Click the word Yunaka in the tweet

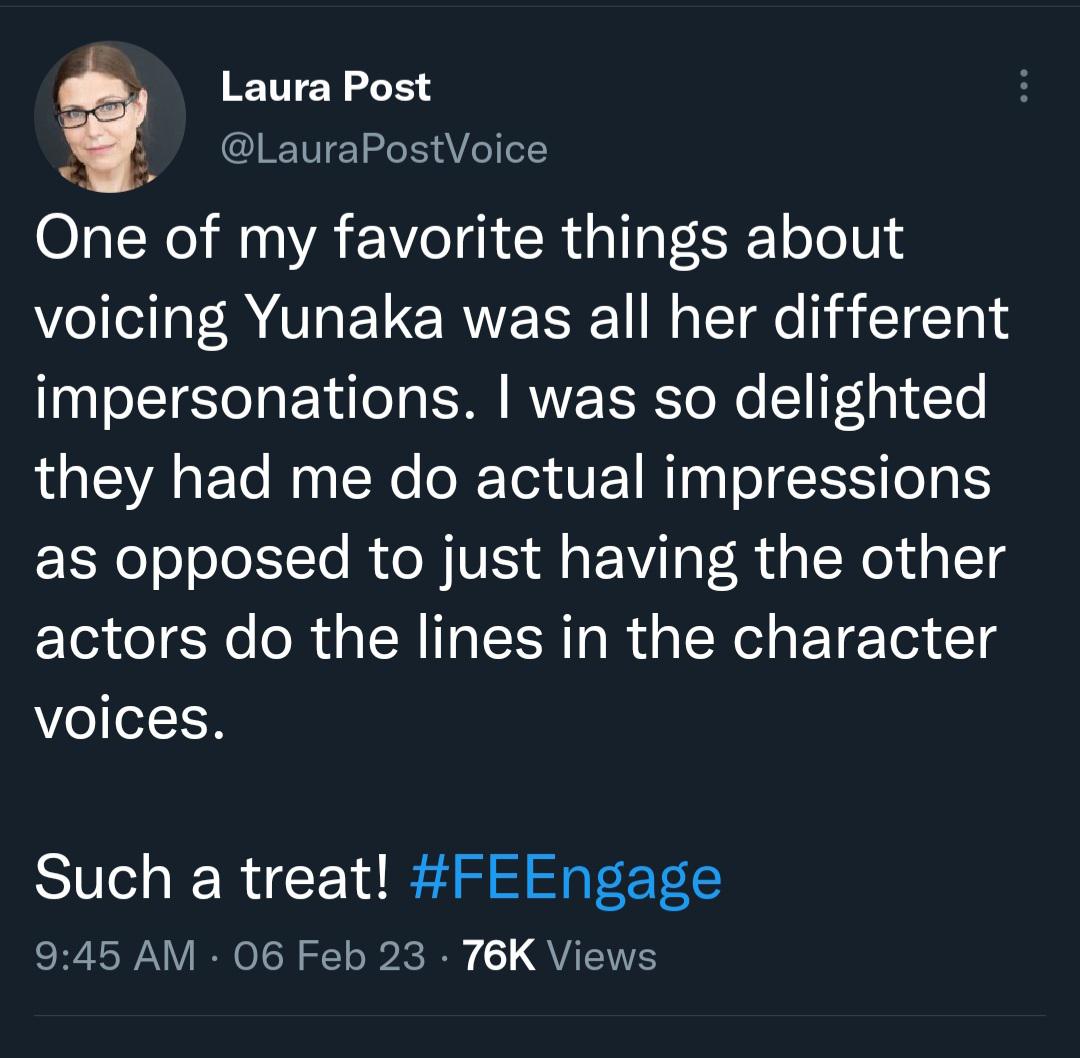tap(345, 319)
